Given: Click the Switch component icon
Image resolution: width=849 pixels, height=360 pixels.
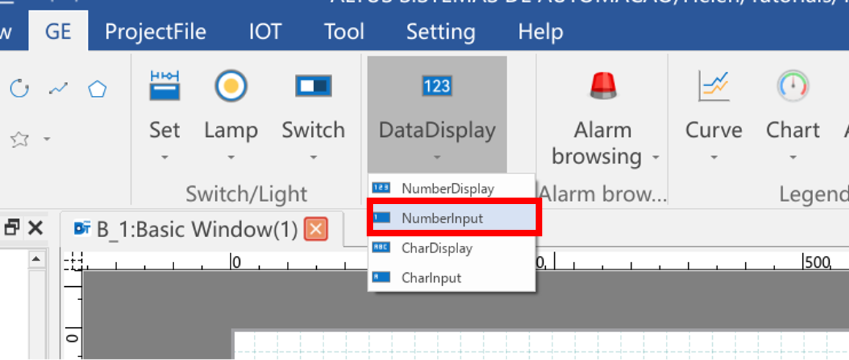Looking at the screenshot, I should (314, 86).
